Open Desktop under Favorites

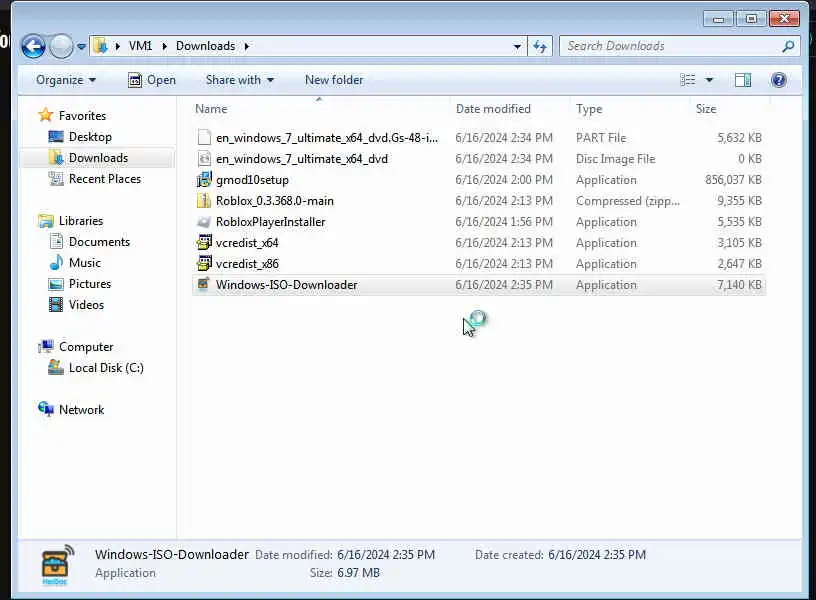[90, 137]
